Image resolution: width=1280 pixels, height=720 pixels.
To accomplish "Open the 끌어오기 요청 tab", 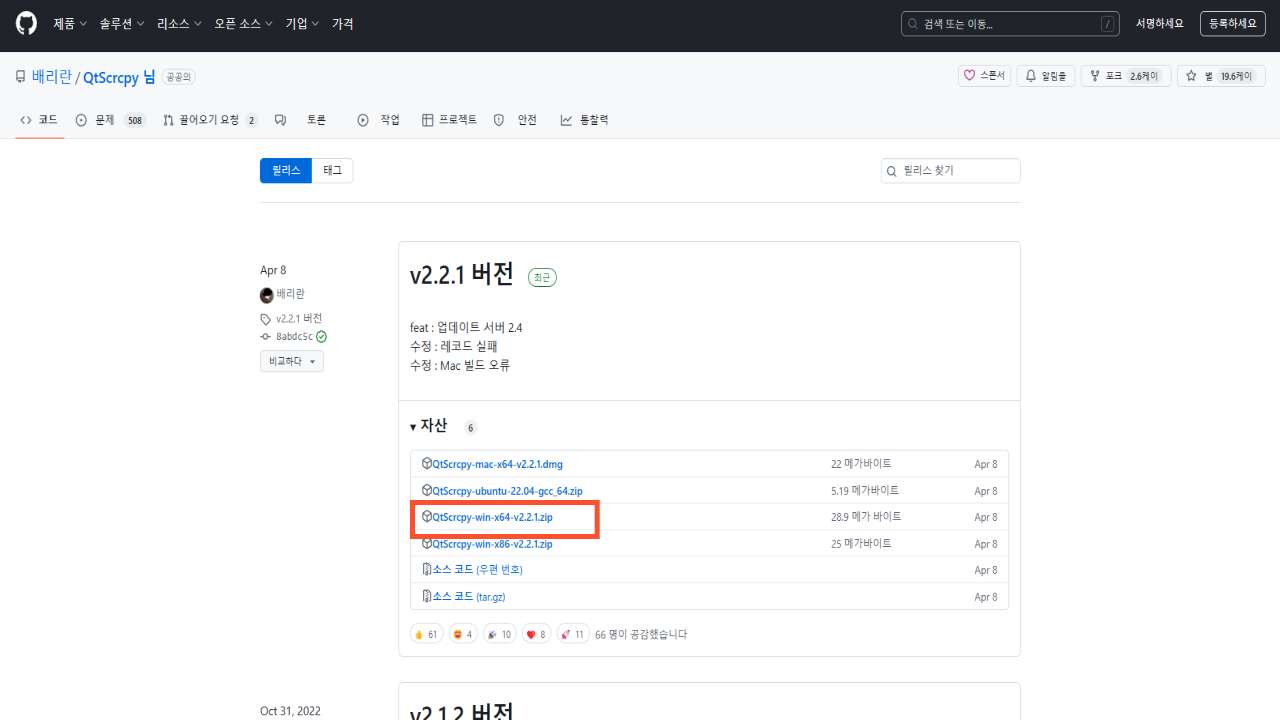I will coord(210,120).
